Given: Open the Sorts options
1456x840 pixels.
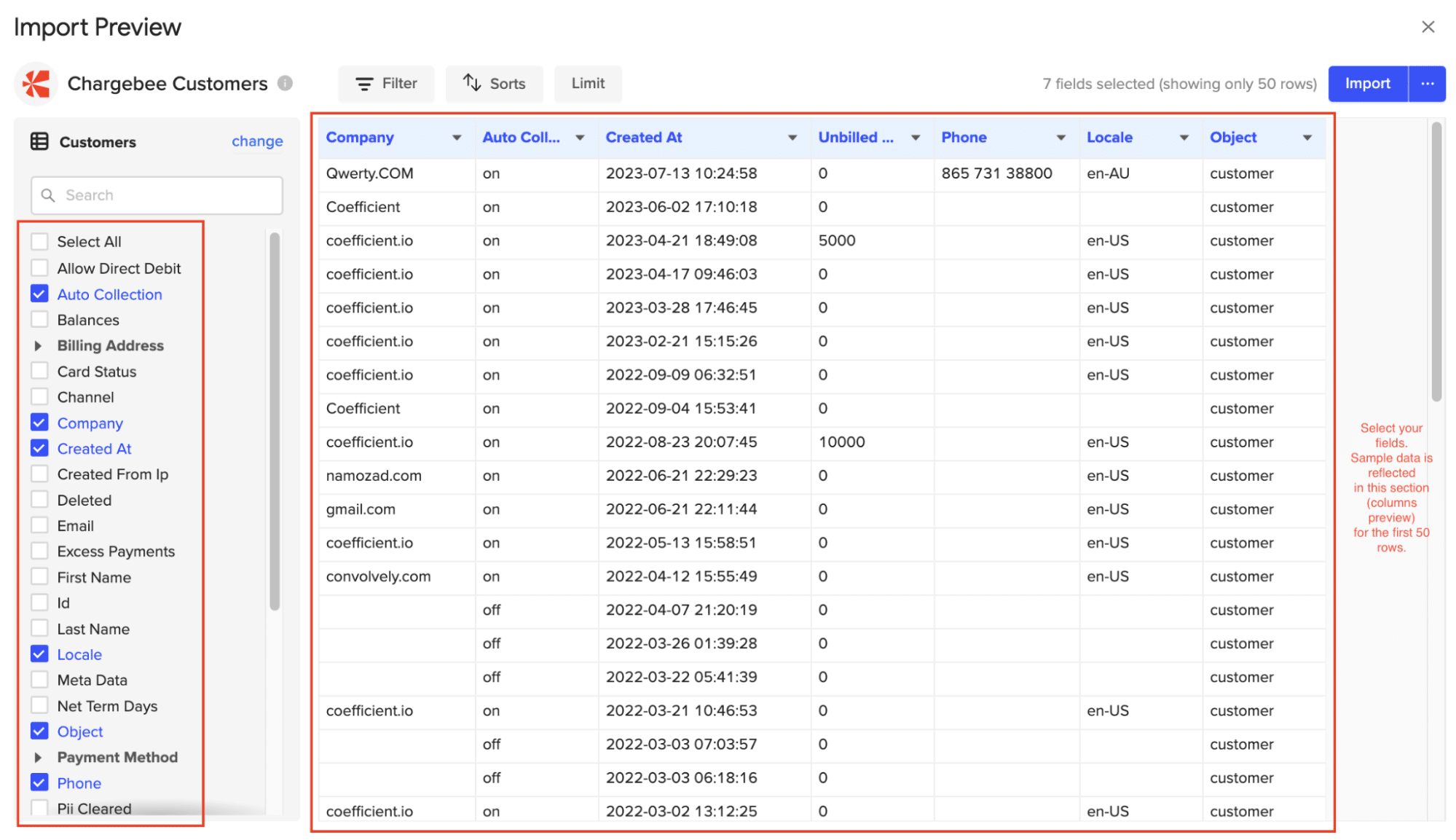Looking at the screenshot, I should pyautogui.click(x=495, y=84).
